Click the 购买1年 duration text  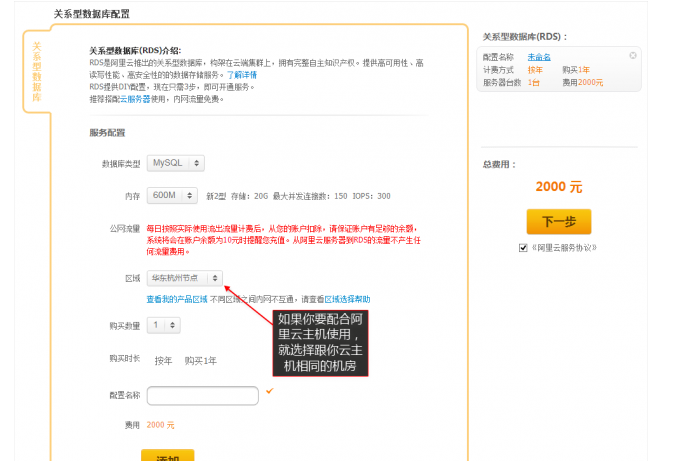click(x=200, y=361)
